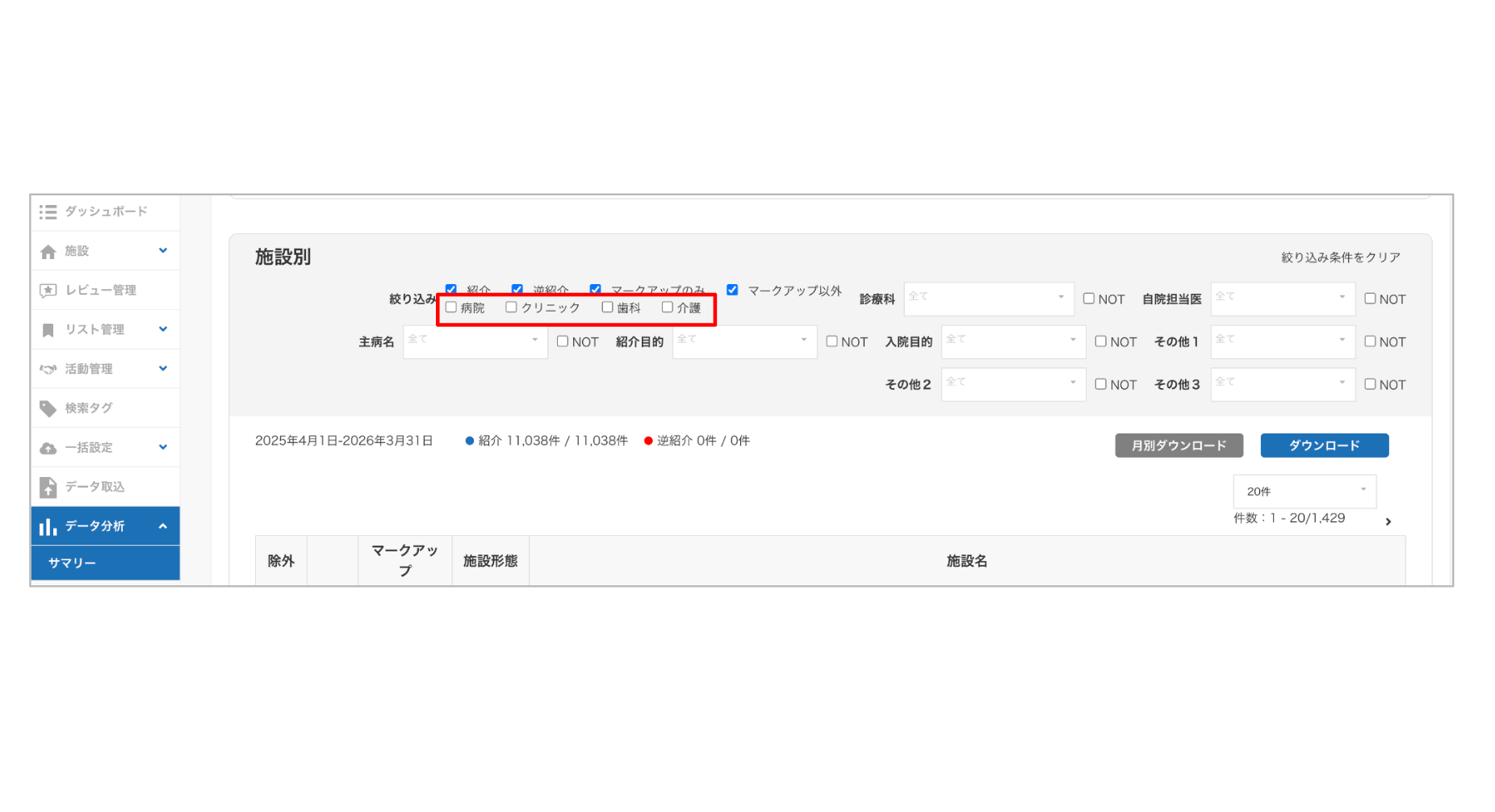Open 一括設定 via its cloud icon
The height and width of the screenshot is (812, 1495).
click(x=48, y=447)
